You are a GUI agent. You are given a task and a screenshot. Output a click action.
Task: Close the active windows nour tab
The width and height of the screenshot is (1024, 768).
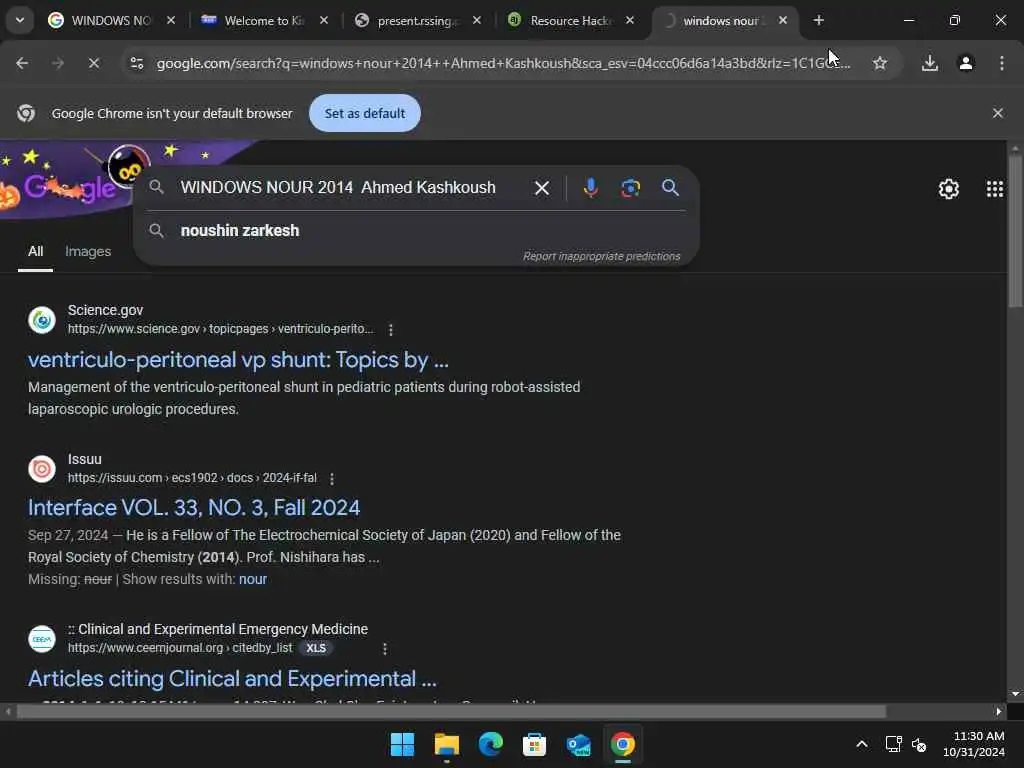point(782,20)
